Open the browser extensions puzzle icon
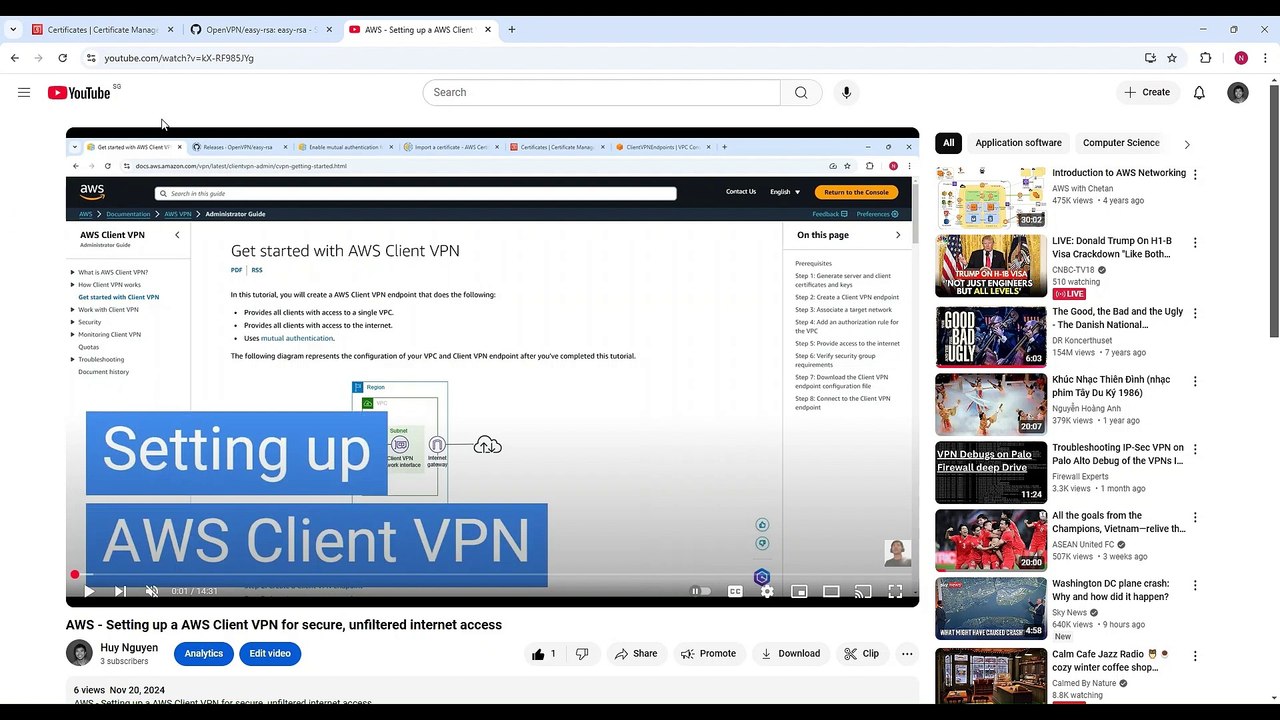1280x720 pixels. click(x=1206, y=58)
